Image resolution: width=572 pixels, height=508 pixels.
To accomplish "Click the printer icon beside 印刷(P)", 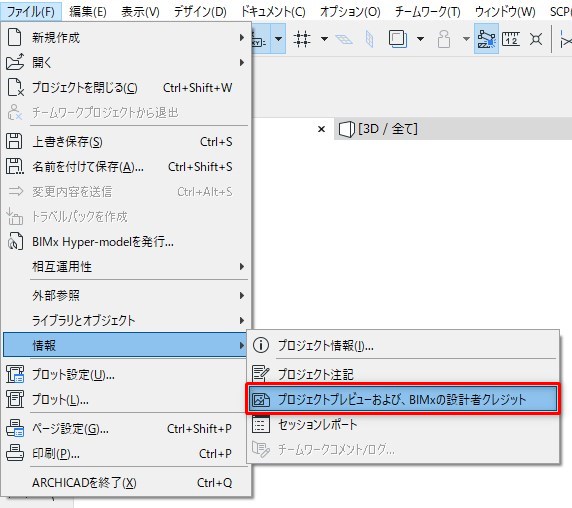I will [x=15, y=453].
